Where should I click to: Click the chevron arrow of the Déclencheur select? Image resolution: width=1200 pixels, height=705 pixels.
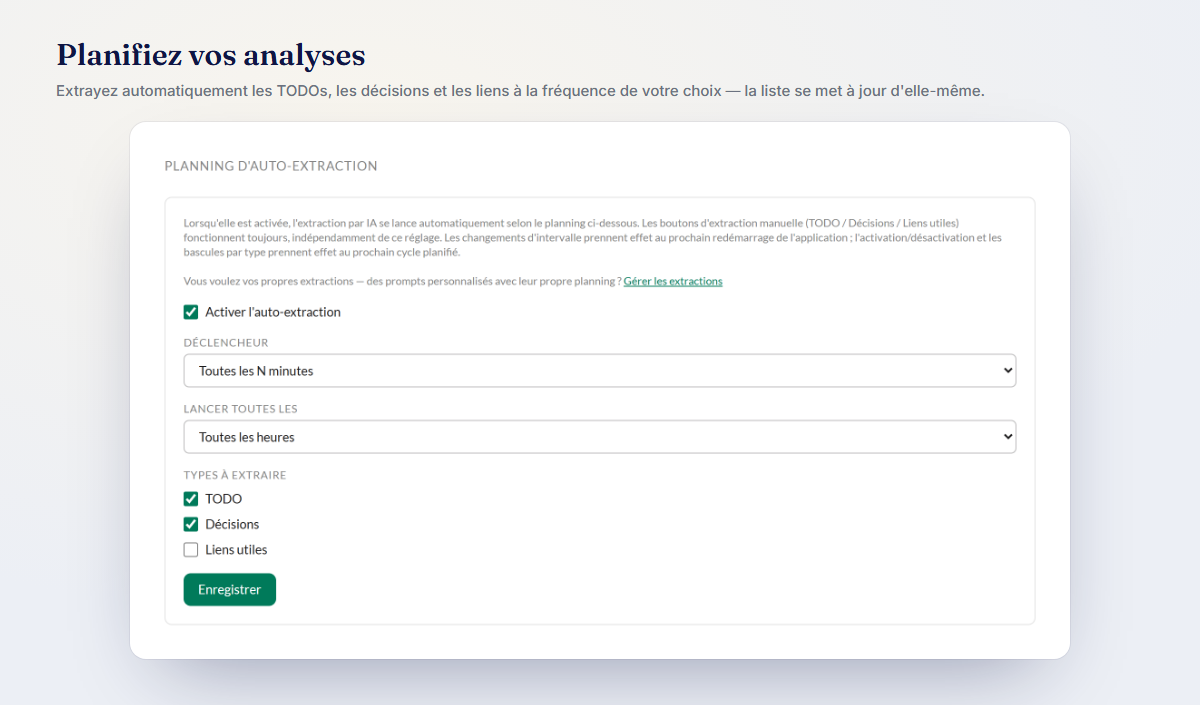(x=1006, y=371)
